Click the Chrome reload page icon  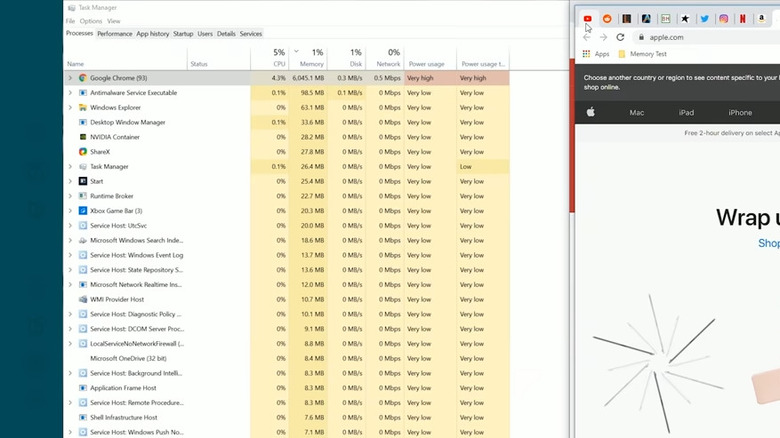[x=620, y=37]
